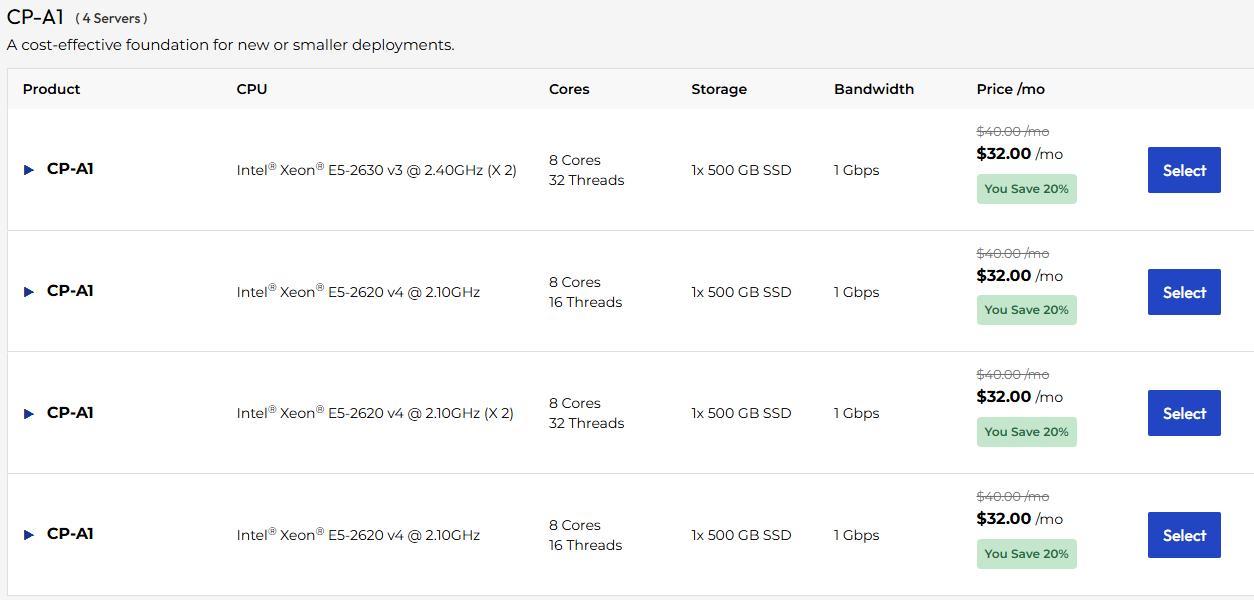Click the Intel Xeon E5-2630 v3 CPU text
This screenshot has width=1254, height=600.
pos(376,170)
